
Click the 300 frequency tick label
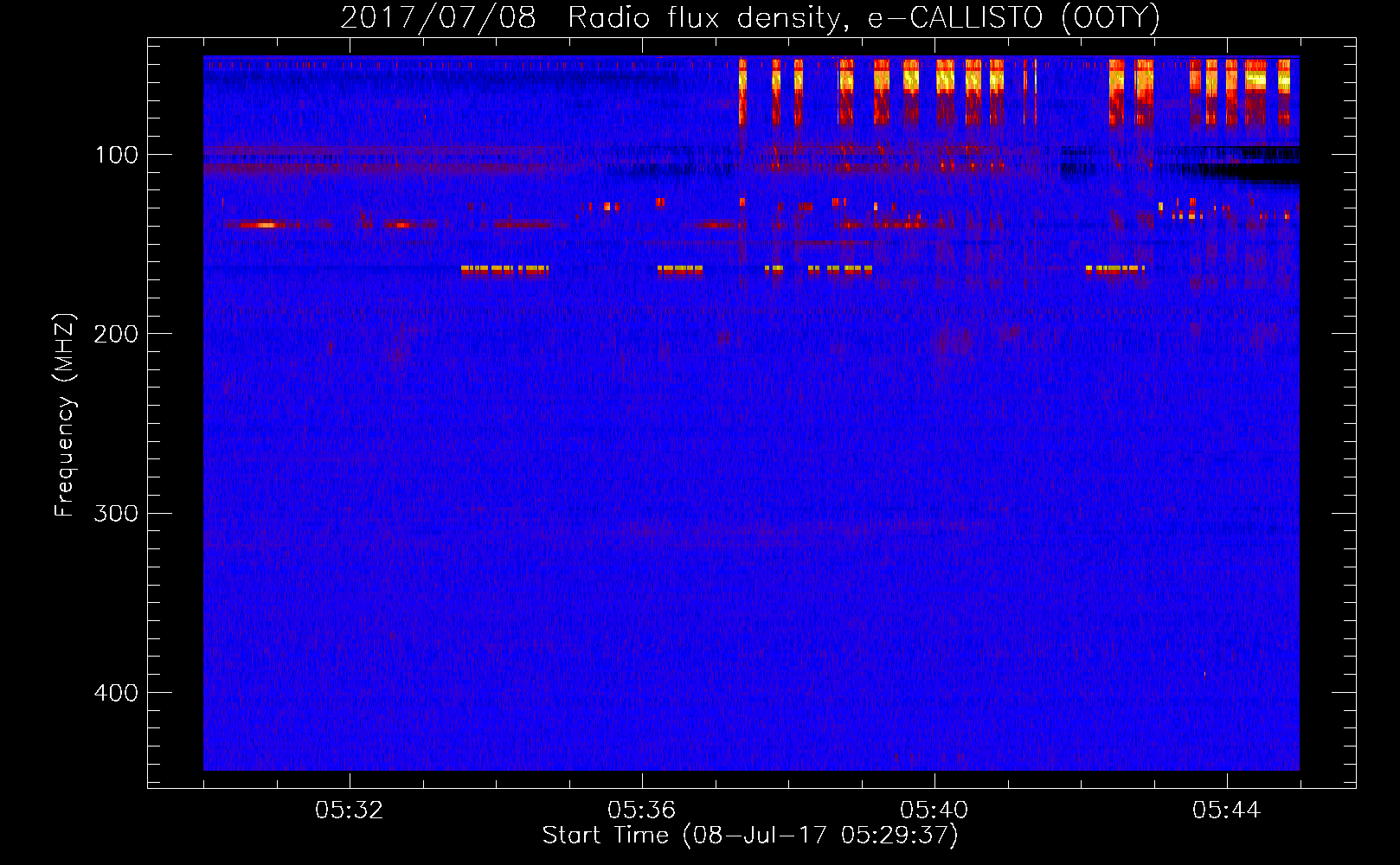tap(116, 513)
